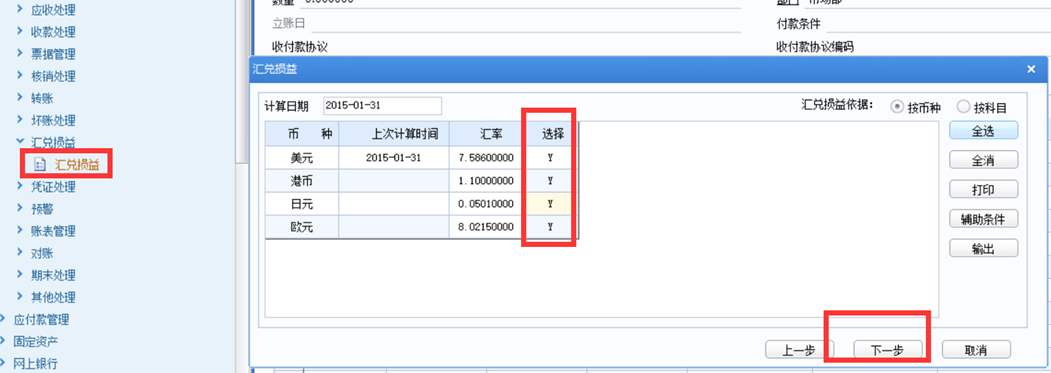
Task: Select 账表管理 tree label
Action: coord(54,231)
